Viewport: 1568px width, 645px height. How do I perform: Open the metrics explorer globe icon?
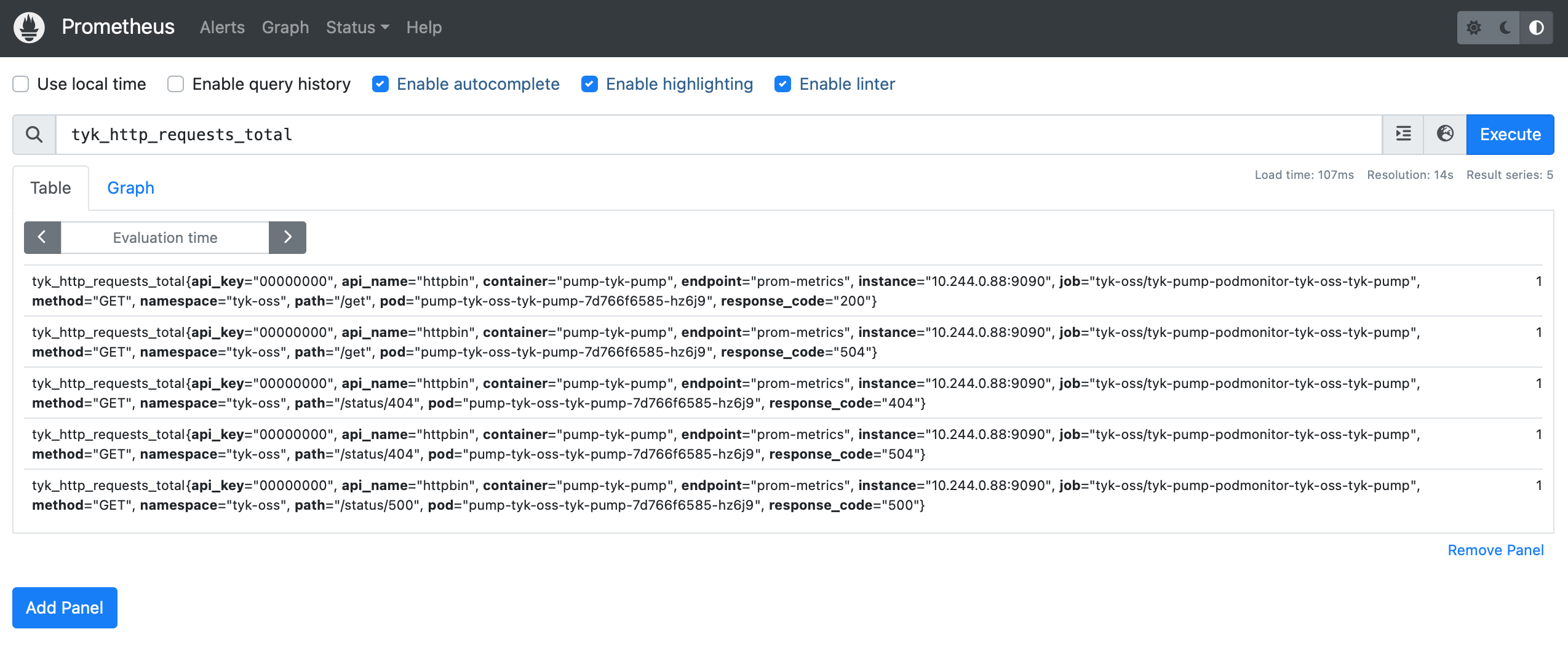pos(1445,134)
